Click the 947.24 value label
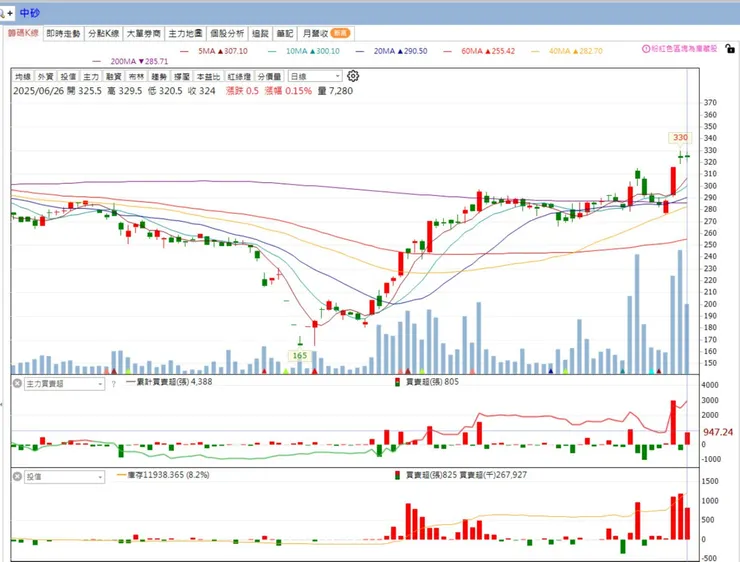Viewport: 740px width, 562px height. tap(718, 432)
